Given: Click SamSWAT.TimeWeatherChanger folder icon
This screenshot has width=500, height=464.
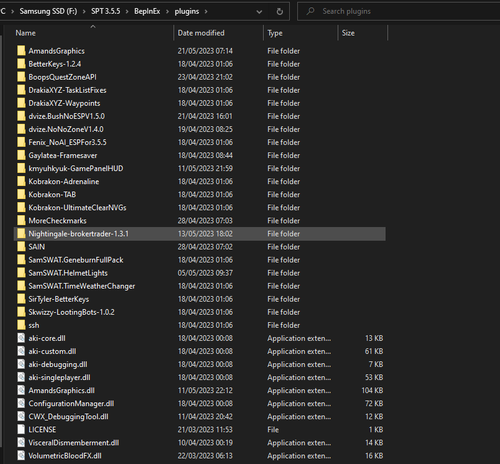Looking at the screenshot, I should coord(21,286).
